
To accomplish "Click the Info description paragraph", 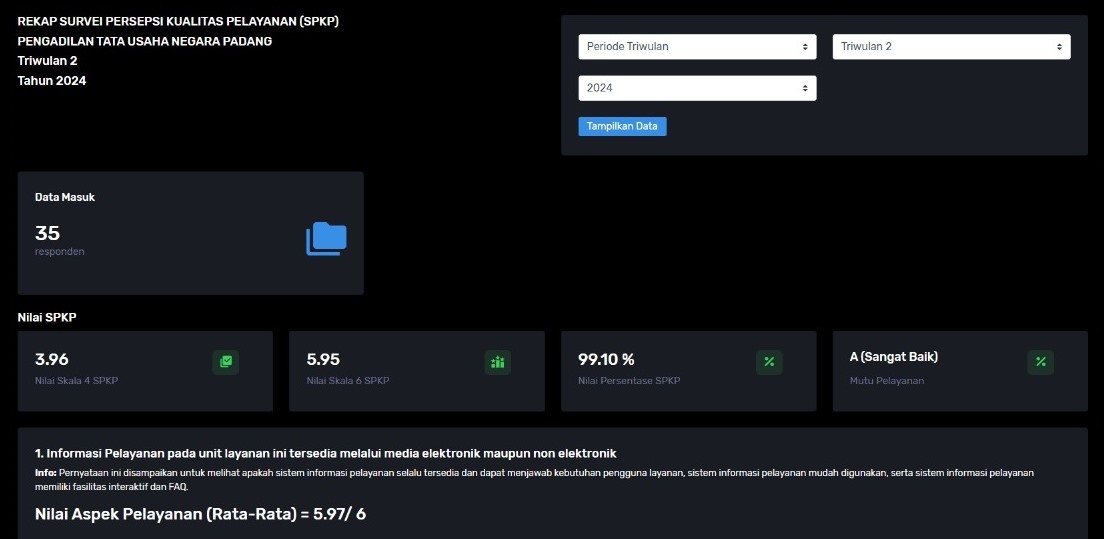I will [534, 479].
